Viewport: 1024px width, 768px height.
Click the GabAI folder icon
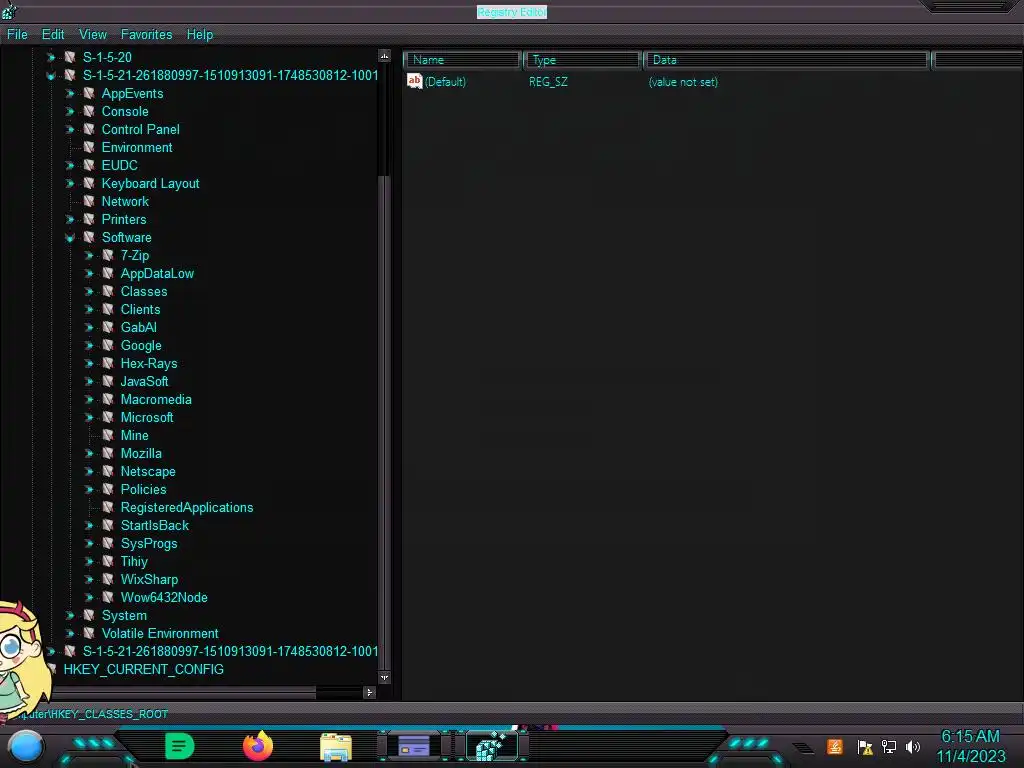pyautogui.click(x=108, y=327)
